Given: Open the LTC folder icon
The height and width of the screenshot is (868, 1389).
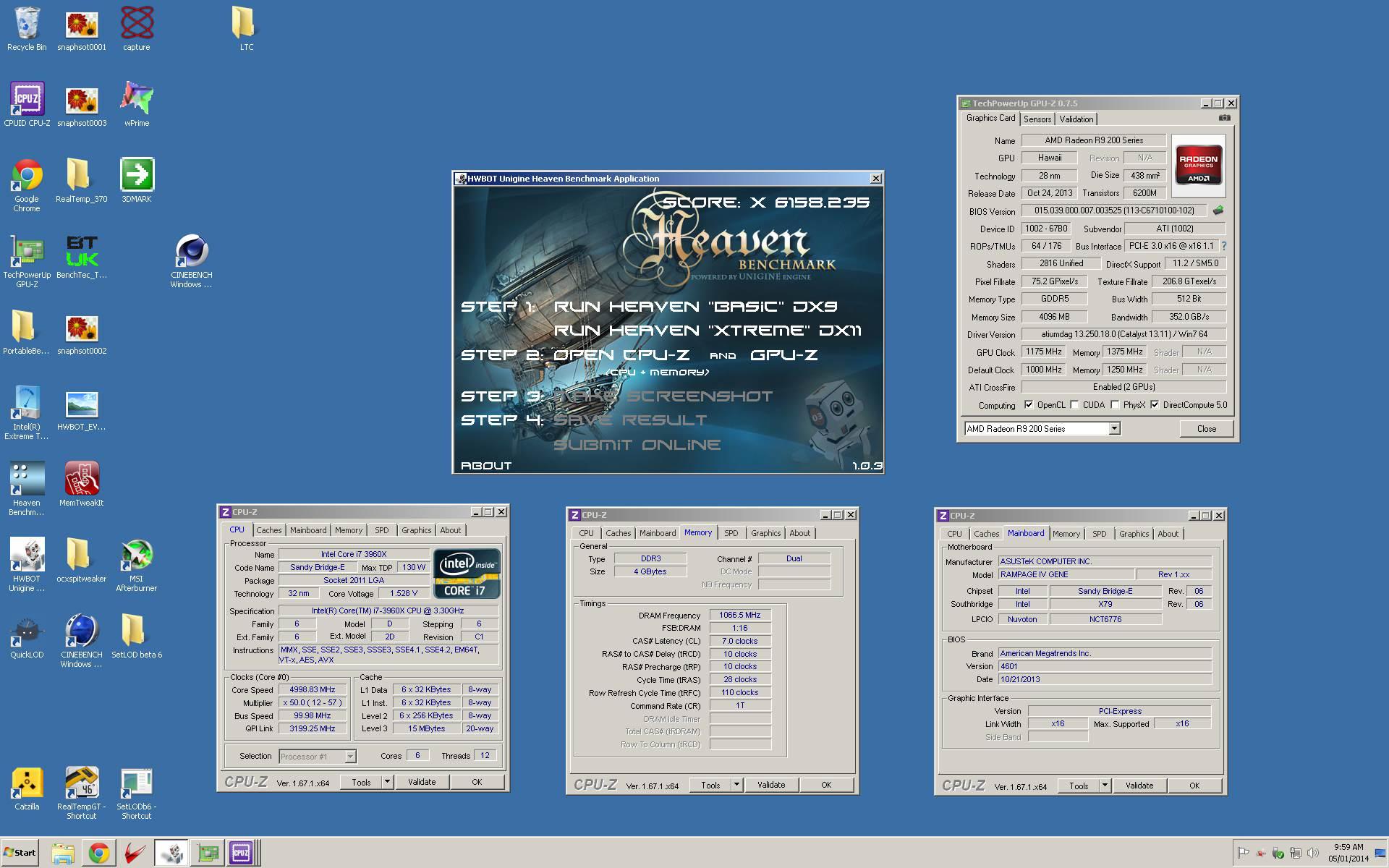Looking at the screenshot, I should click(x=247, y=29).
